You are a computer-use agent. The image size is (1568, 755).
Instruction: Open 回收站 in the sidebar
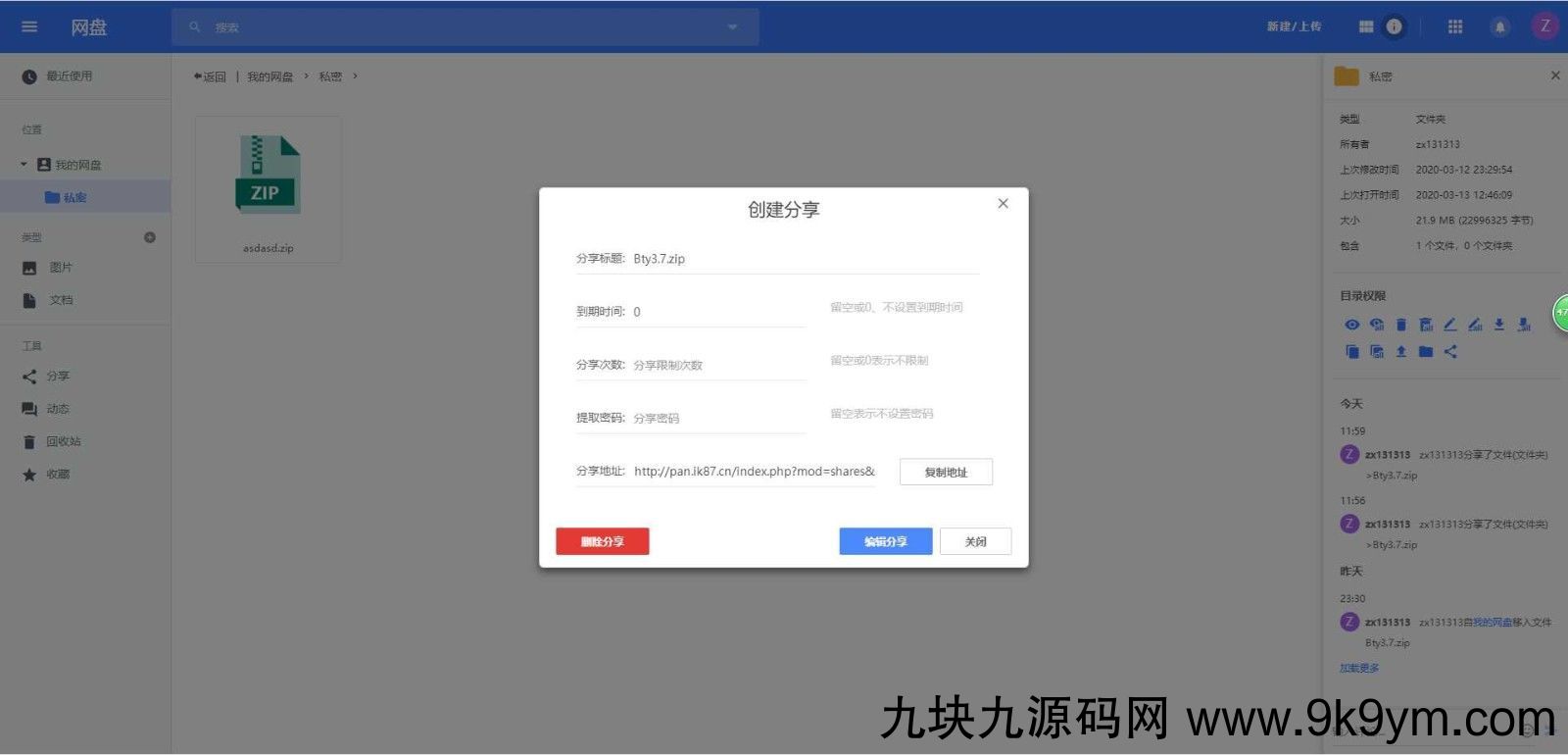63,442
